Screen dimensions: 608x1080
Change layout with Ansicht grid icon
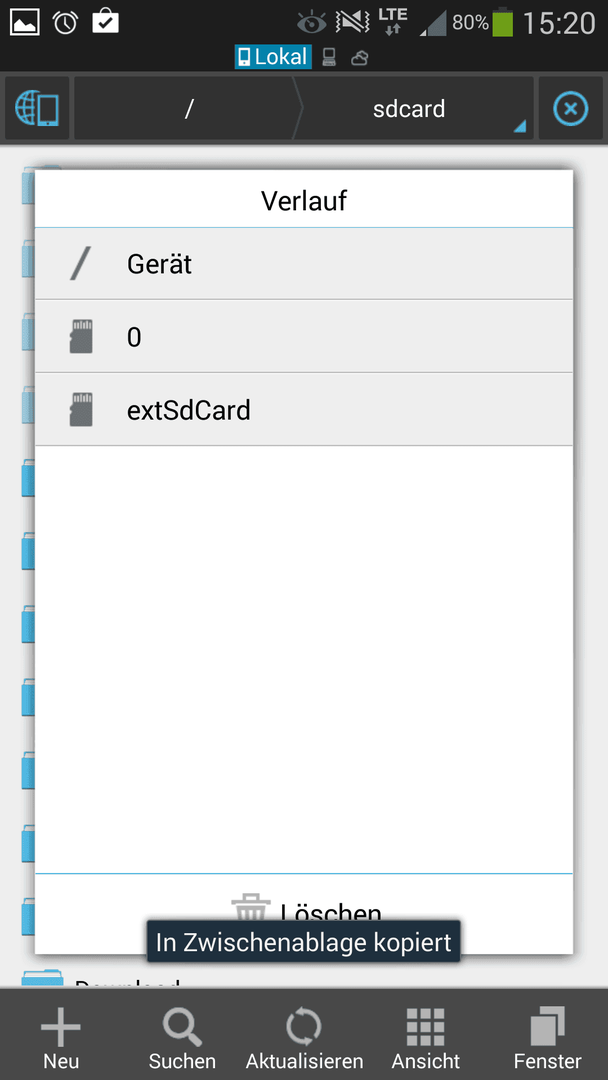[x=425, y=1027]
